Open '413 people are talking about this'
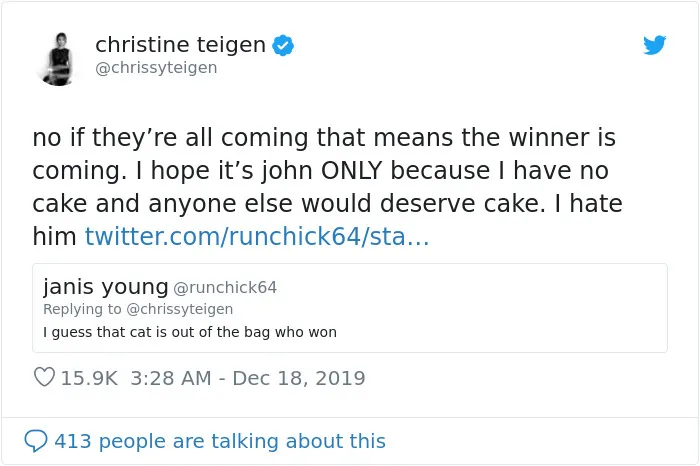The height and width of the screenshot is (466, 700). coord(220,441)
